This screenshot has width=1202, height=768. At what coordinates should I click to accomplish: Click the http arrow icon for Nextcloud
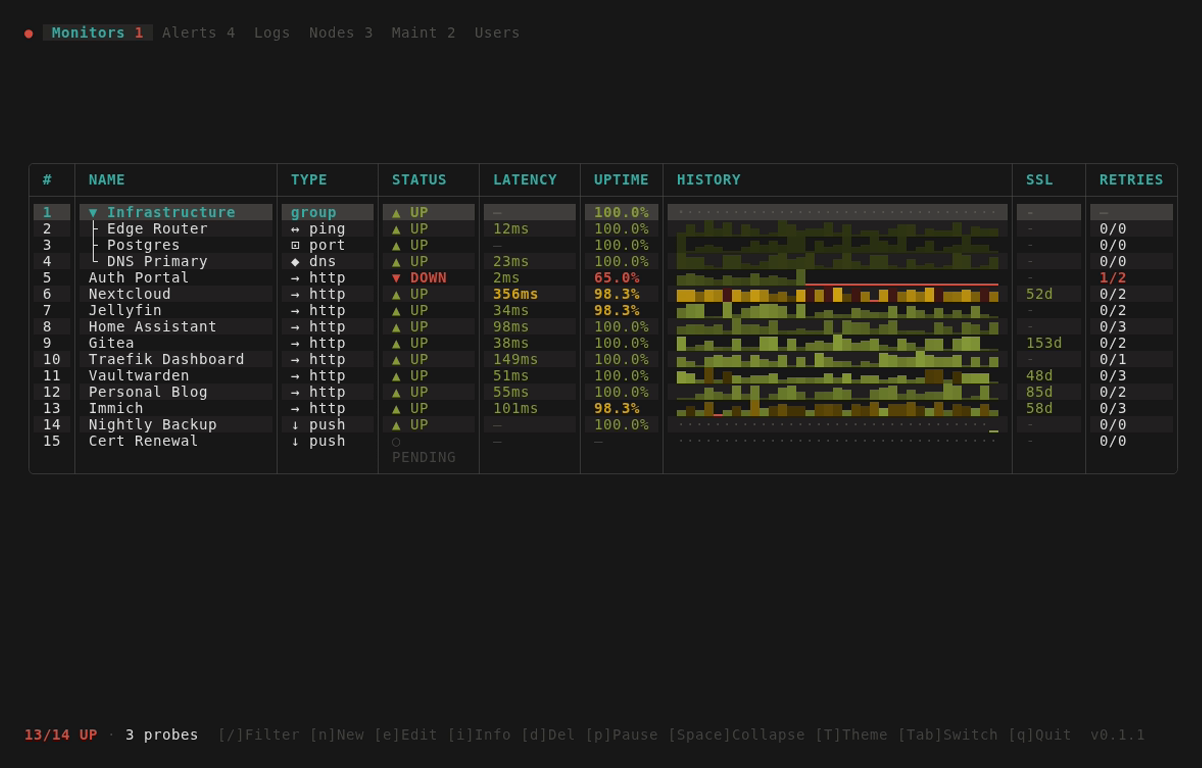[296, 294]
